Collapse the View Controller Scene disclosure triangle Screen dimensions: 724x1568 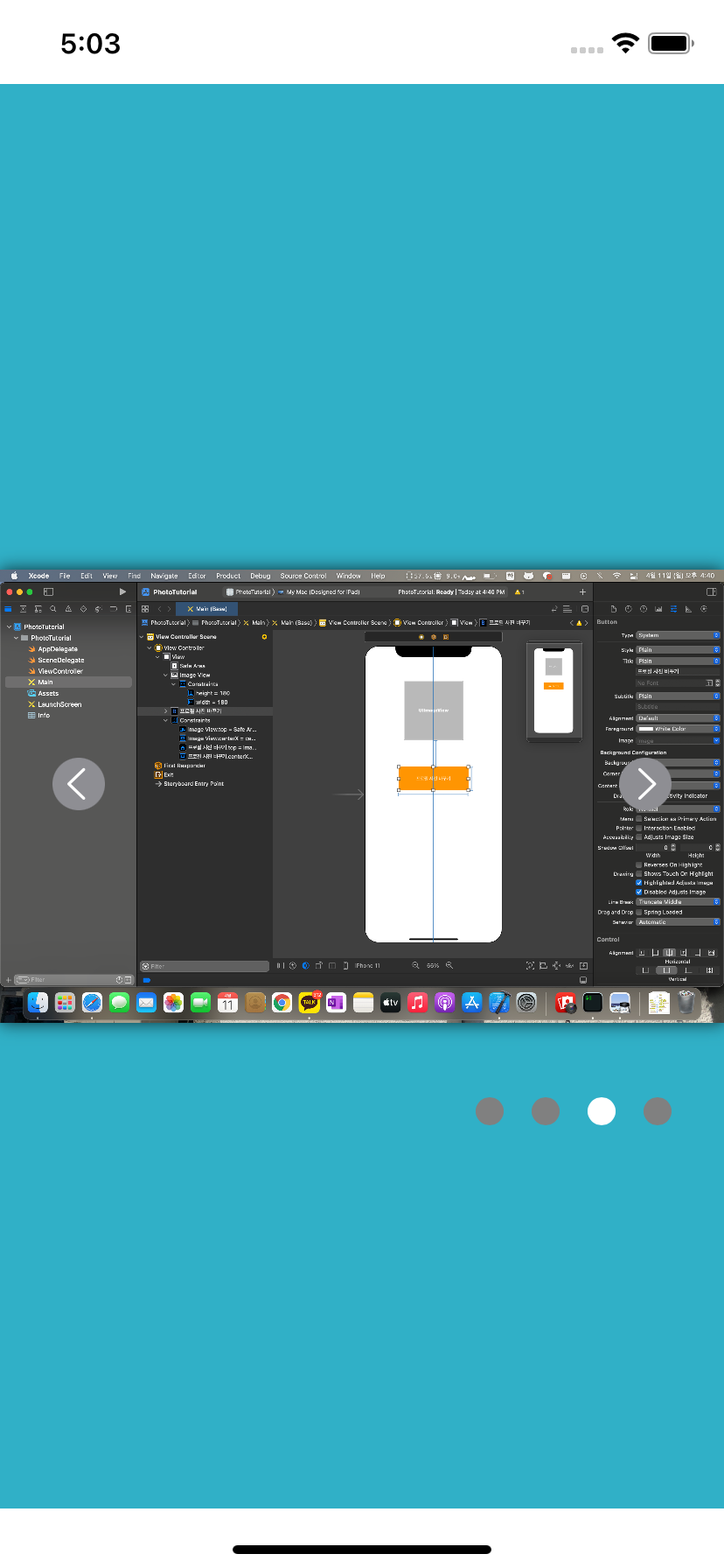pos(142,637)
